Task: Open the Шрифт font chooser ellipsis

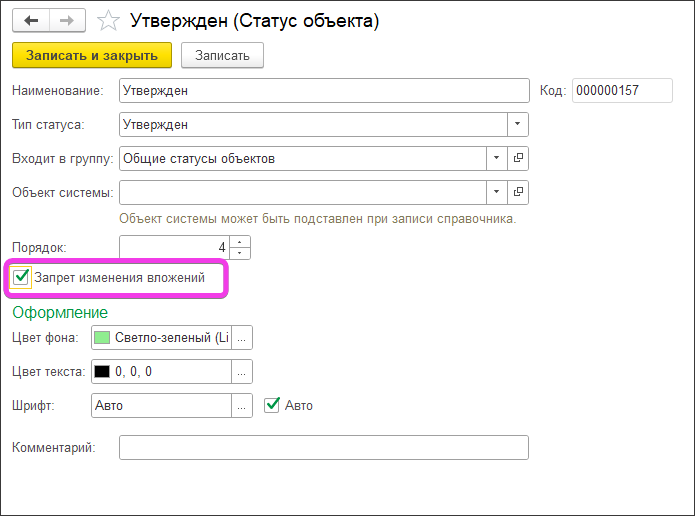Action: point(242,405)
